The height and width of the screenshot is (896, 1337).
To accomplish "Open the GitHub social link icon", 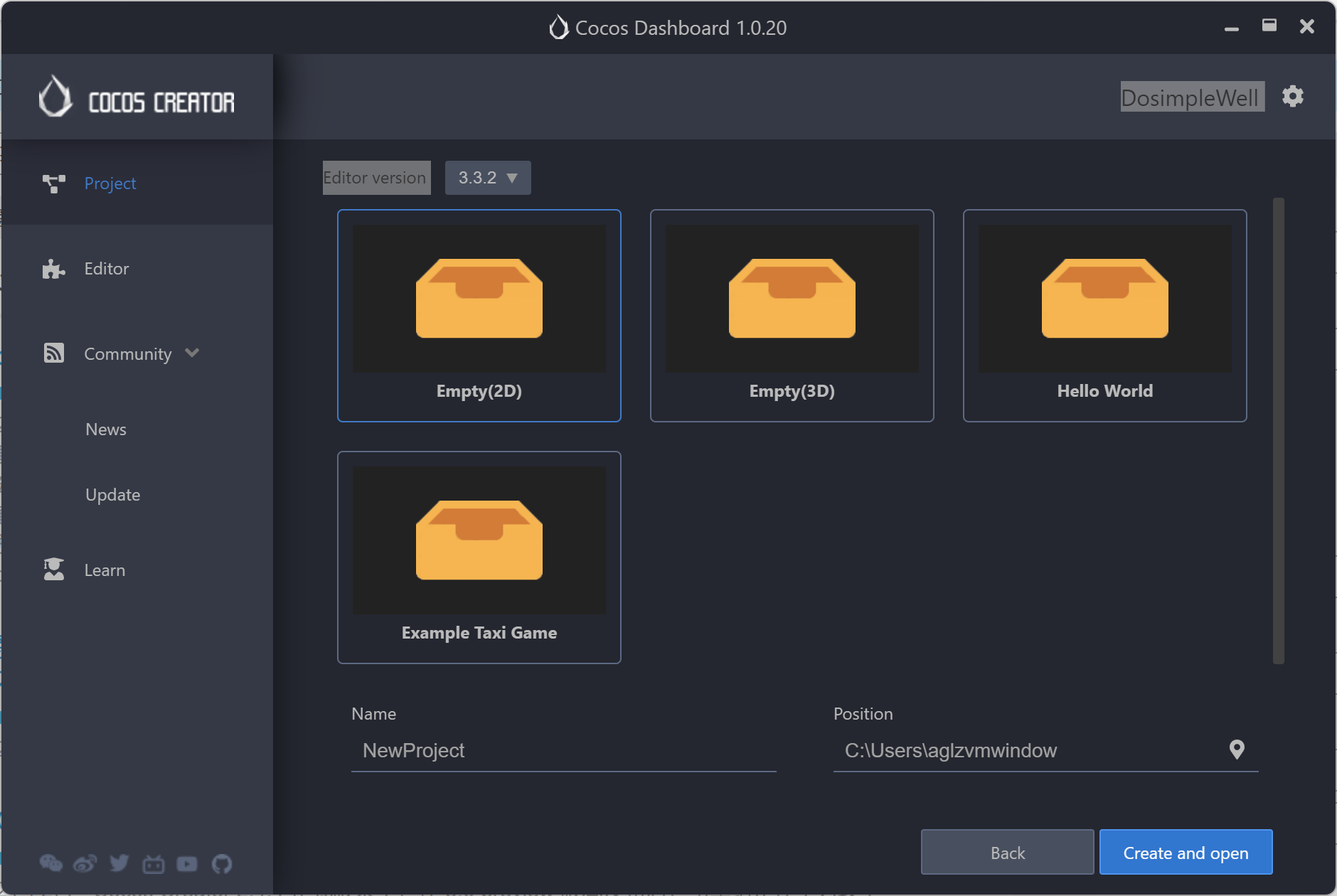I will point(222,863).
